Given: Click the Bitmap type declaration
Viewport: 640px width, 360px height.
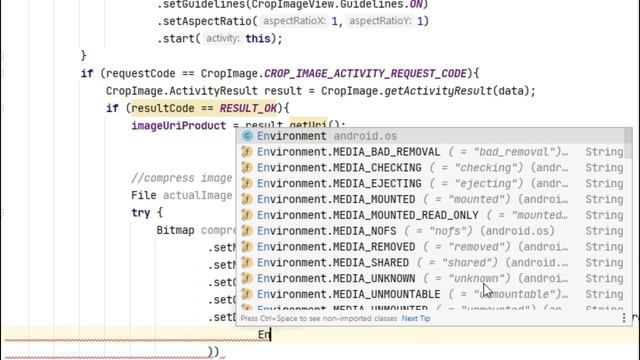Looking at the screenshot, I should [x=176, y=230].
